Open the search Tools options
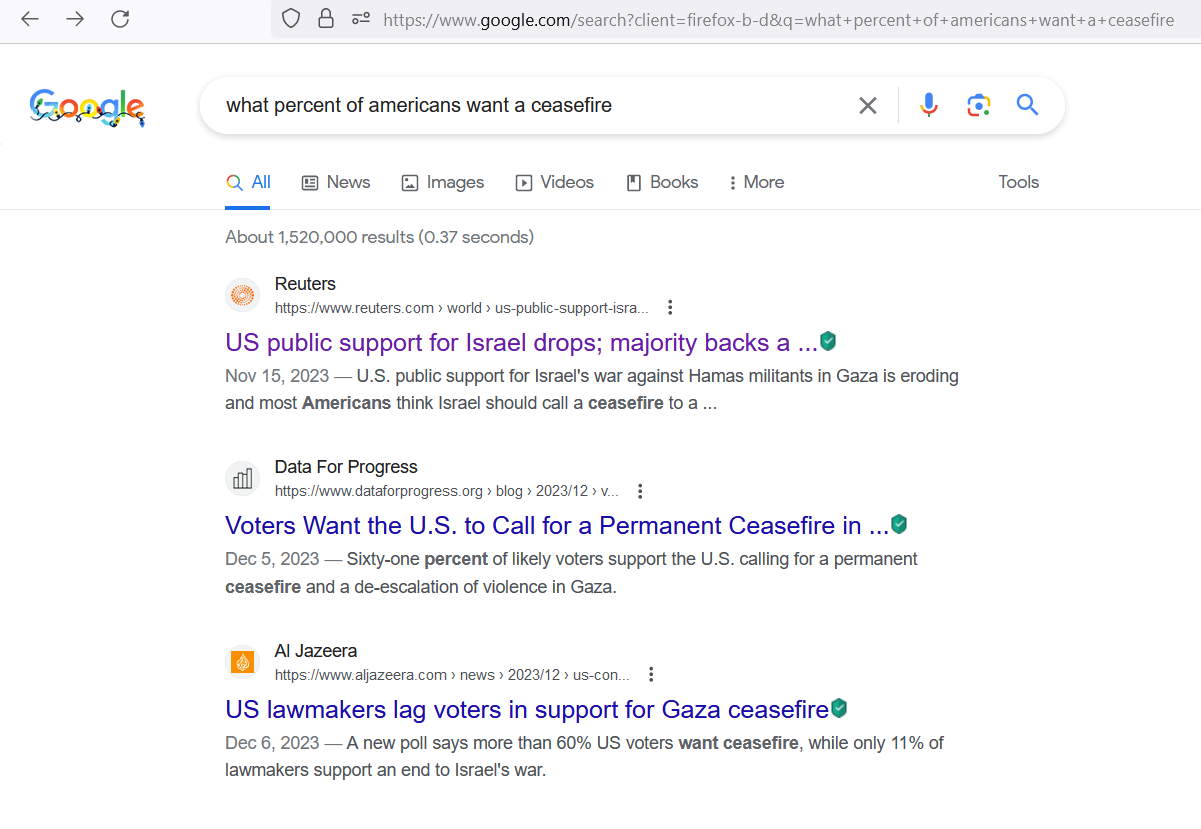Image resolution: width=1201 pixels, height=829 pixels. click(1018, 182)
